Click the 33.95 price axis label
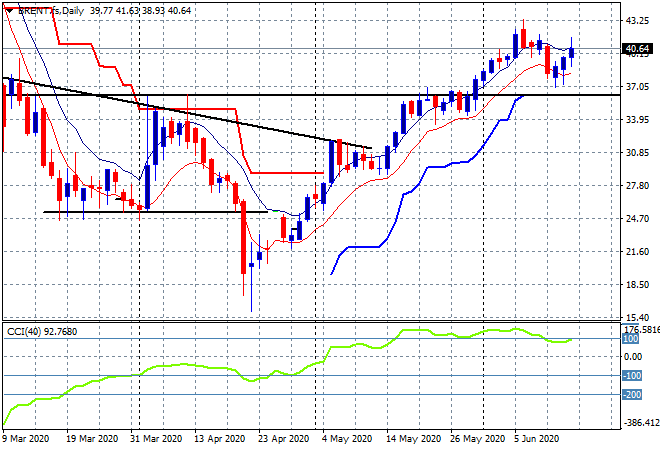 click(x=637, y=120)
